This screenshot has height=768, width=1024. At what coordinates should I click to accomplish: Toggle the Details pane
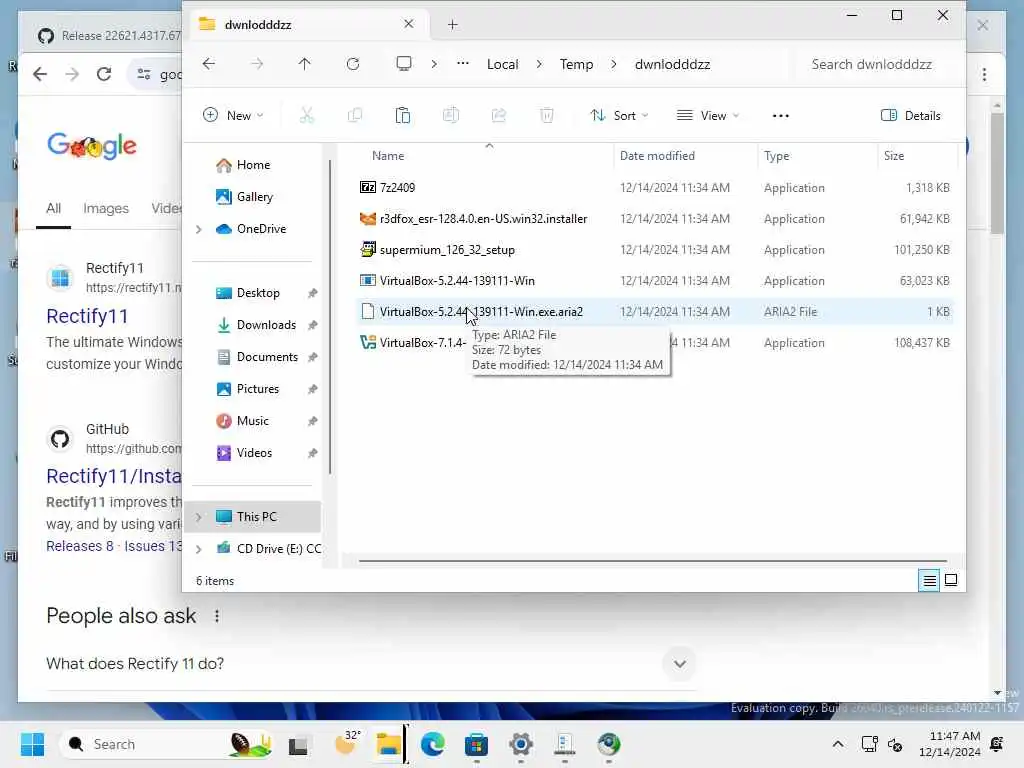coord(911,116)
